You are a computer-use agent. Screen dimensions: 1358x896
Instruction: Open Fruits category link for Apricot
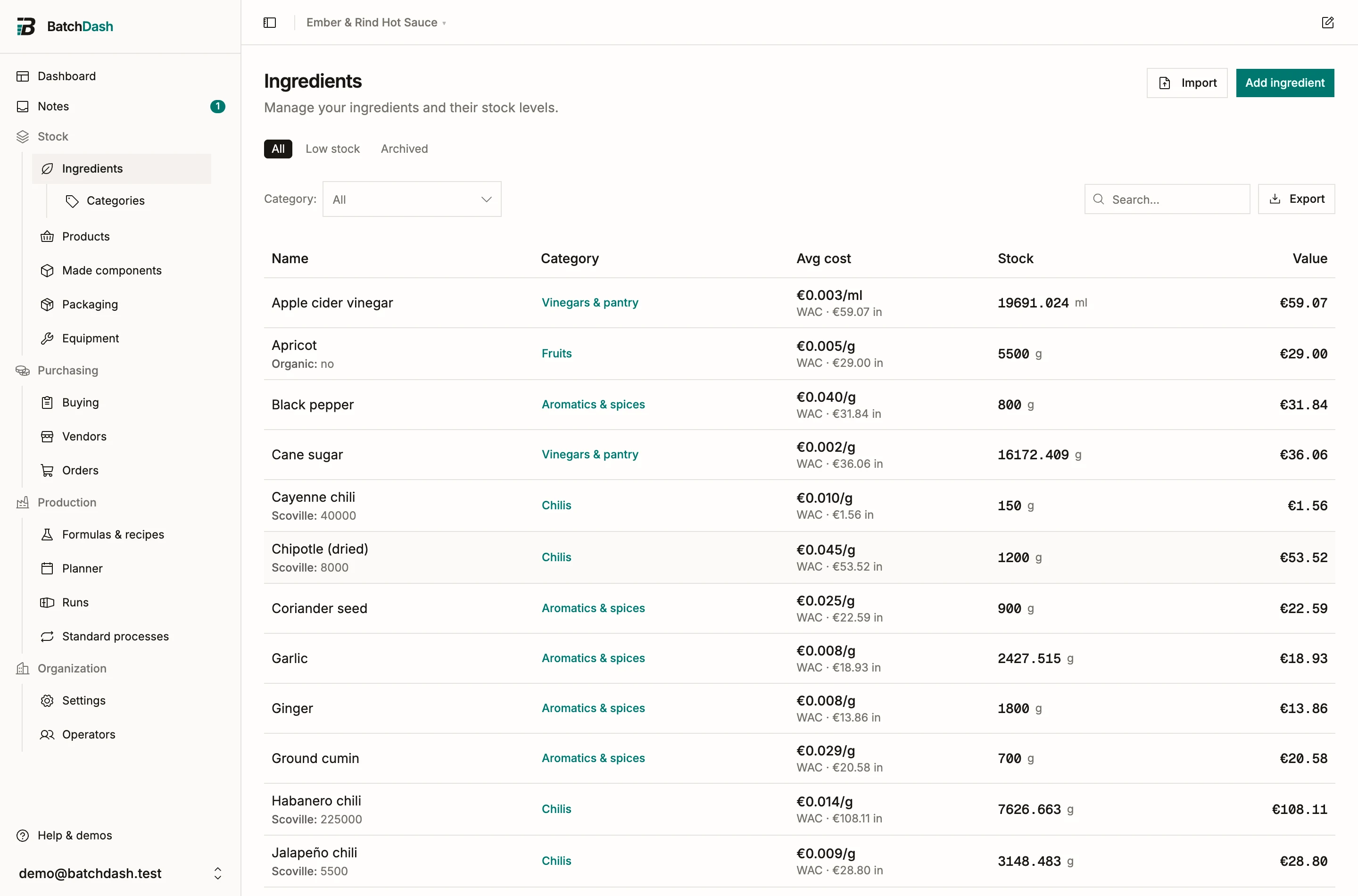point(556,353)
